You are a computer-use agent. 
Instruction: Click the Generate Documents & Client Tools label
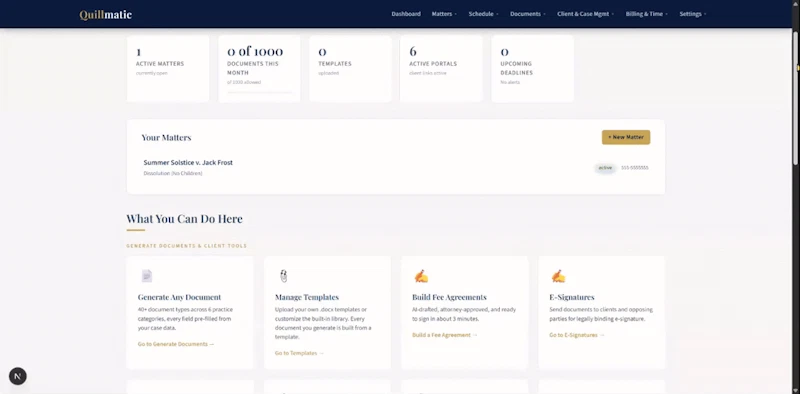(187, 246)
